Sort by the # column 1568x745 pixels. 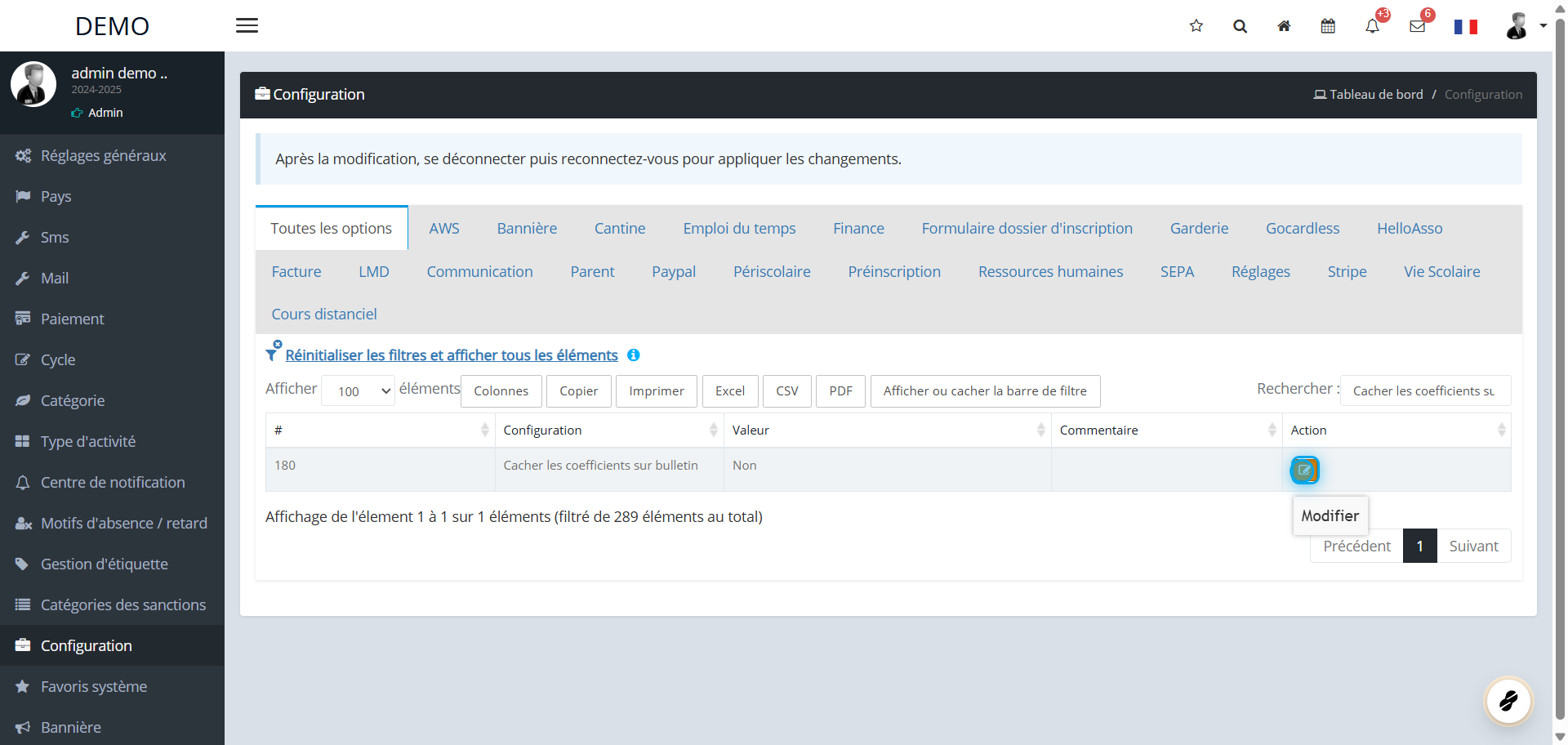pyautogui.click(x=381, y=430)
